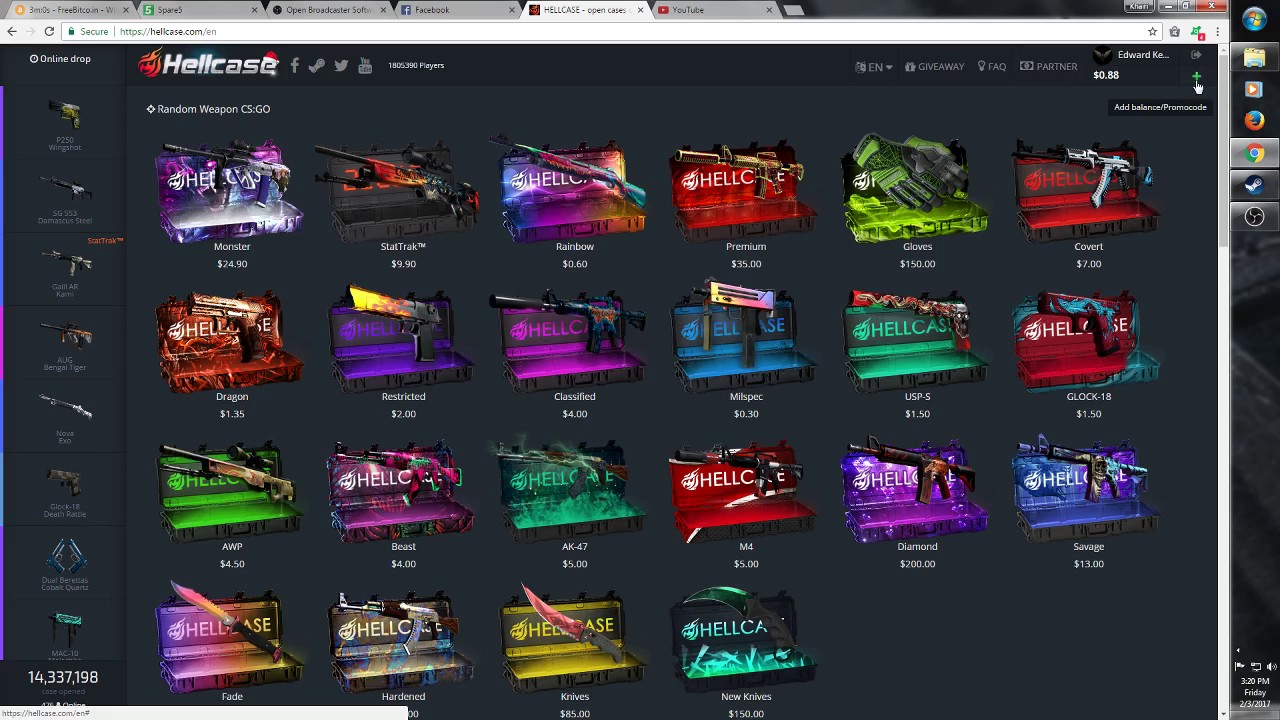Open the Beast case $4.00
Image resolution: width=1280 pixels, height=720 pixels.
[x=403, y=504]
